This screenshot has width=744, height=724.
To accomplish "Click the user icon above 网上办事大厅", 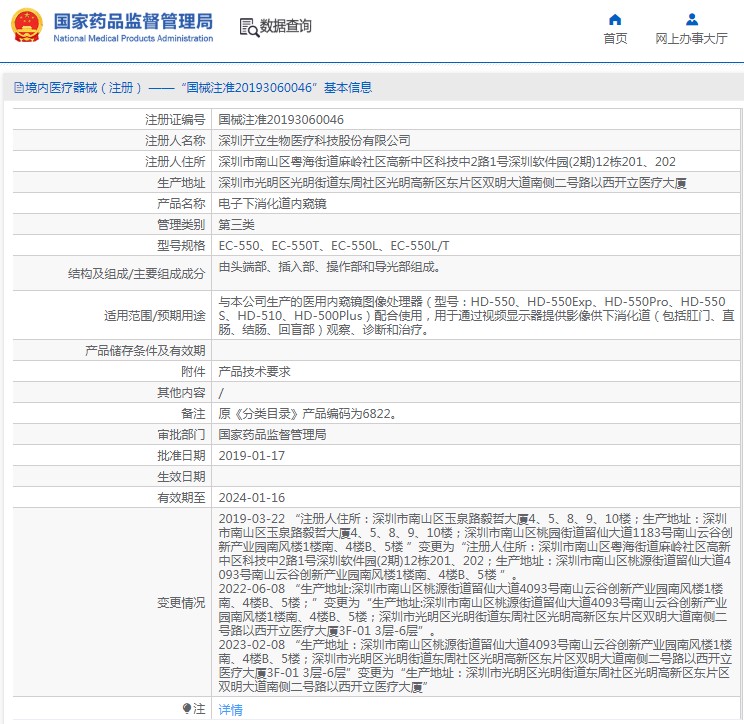I will point(692,19).
